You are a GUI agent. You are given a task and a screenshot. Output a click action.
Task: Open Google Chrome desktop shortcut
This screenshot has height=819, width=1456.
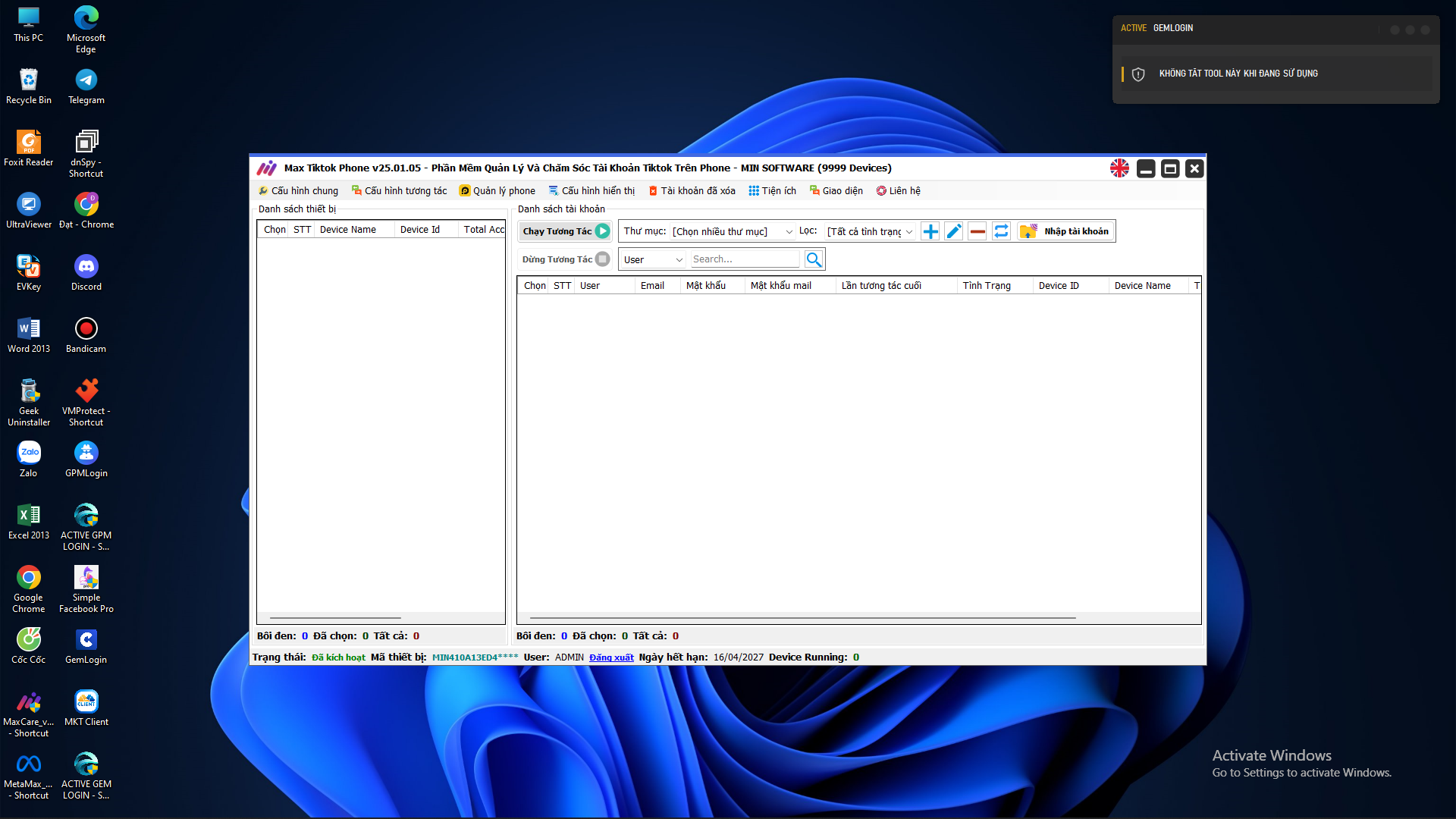[29, 588]
